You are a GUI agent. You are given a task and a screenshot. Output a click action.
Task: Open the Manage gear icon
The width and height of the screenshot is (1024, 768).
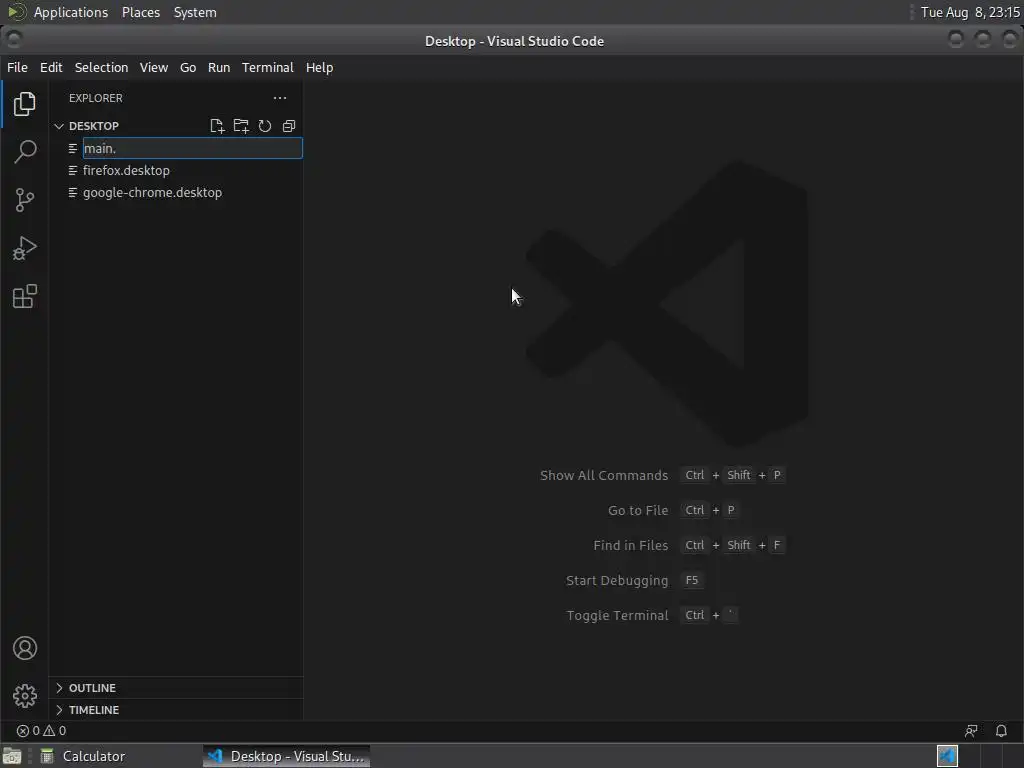(25, 696)
